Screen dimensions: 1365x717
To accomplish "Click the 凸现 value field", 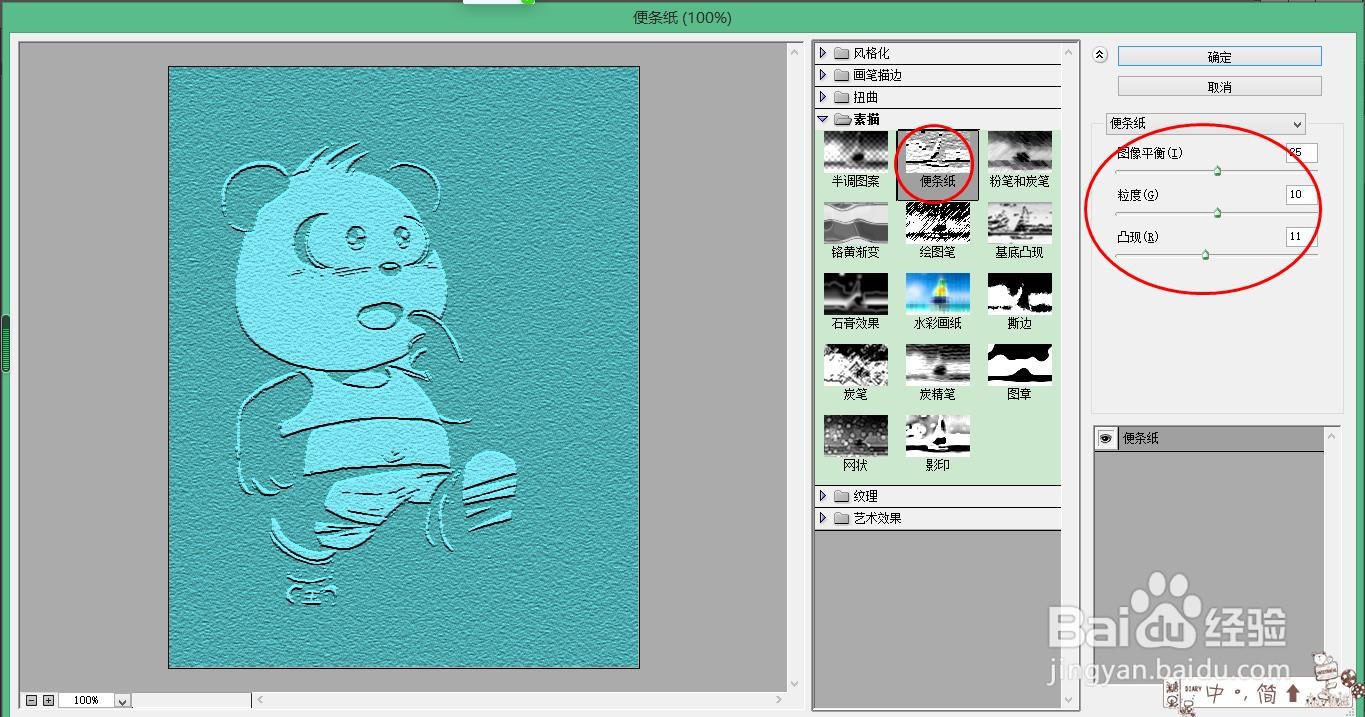I will pos(1301,237).
